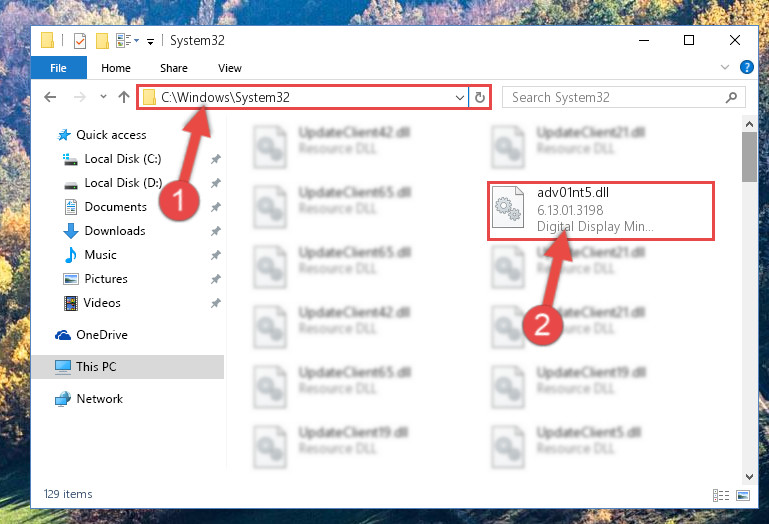This screenshot has width=769, height=524.
Task: Click the OneDrive cloud icon
Action: (x=63, y=335)
